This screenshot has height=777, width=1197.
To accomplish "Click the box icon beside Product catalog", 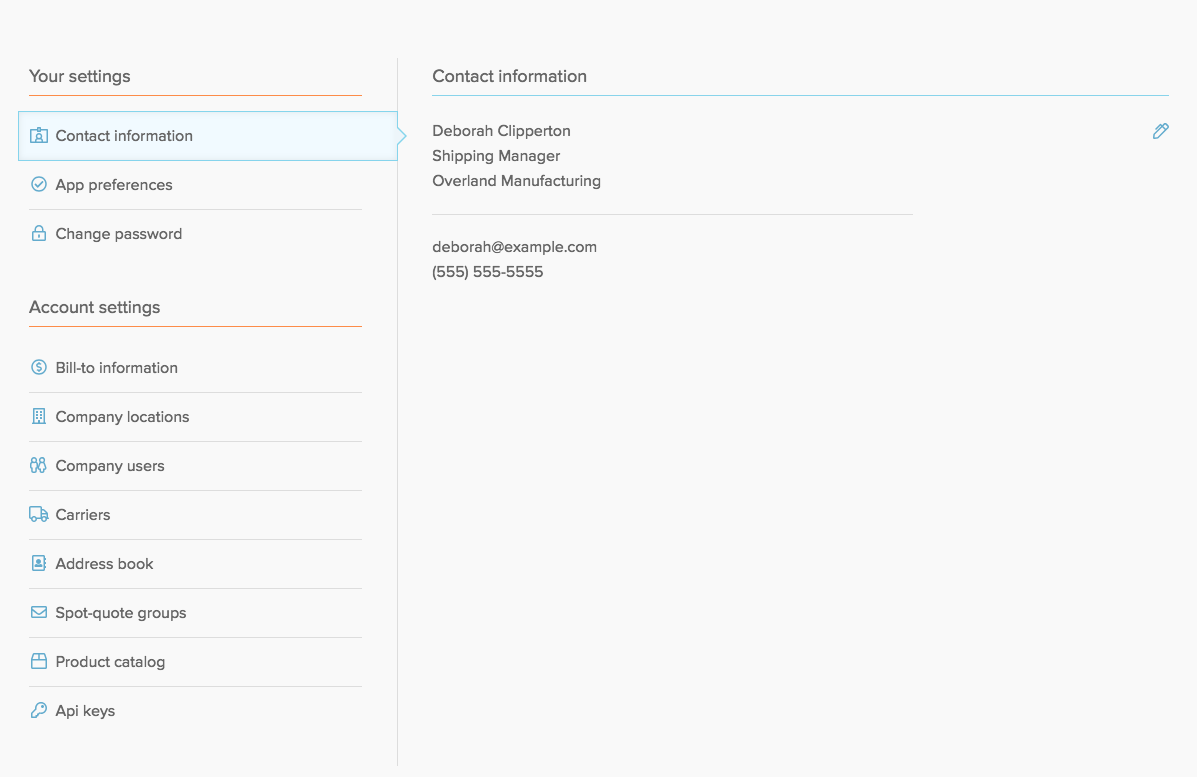I will coord(38,661).
